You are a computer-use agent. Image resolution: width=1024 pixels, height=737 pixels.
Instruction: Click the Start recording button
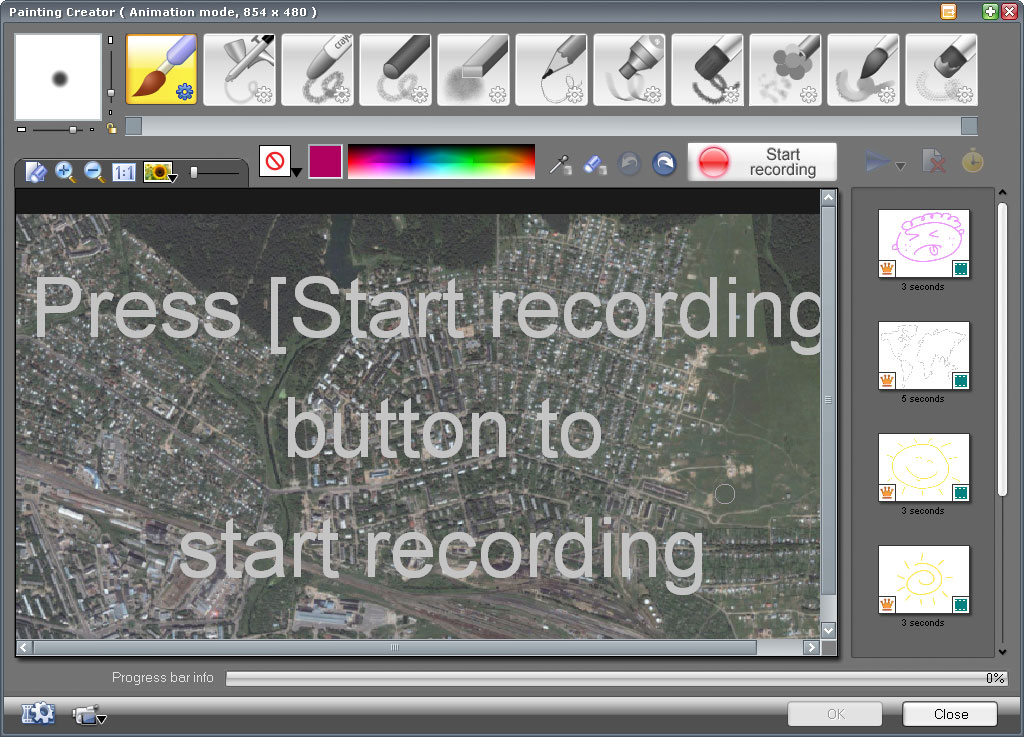coord(762,162)
